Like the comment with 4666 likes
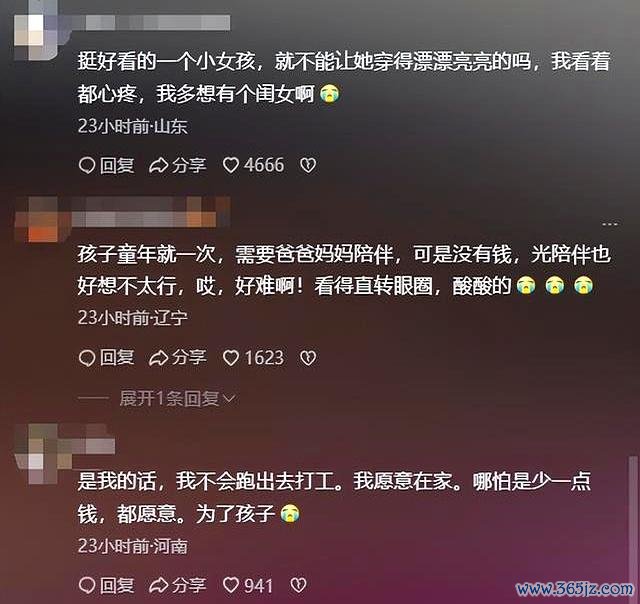The width and height of the screenshot is (640, 604). click(253, 165)
